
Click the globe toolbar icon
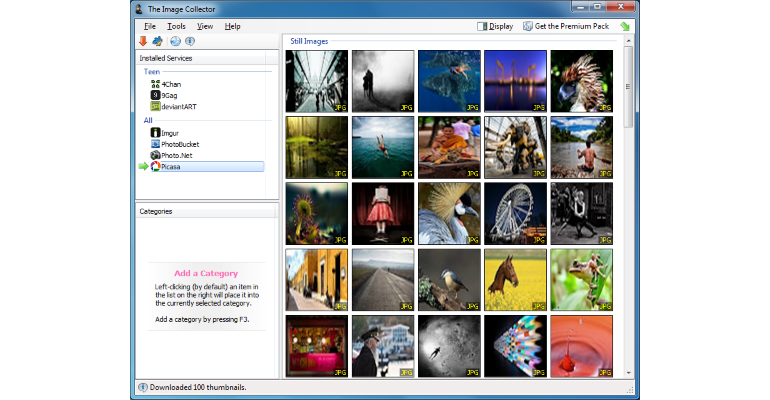pos(175,41)
